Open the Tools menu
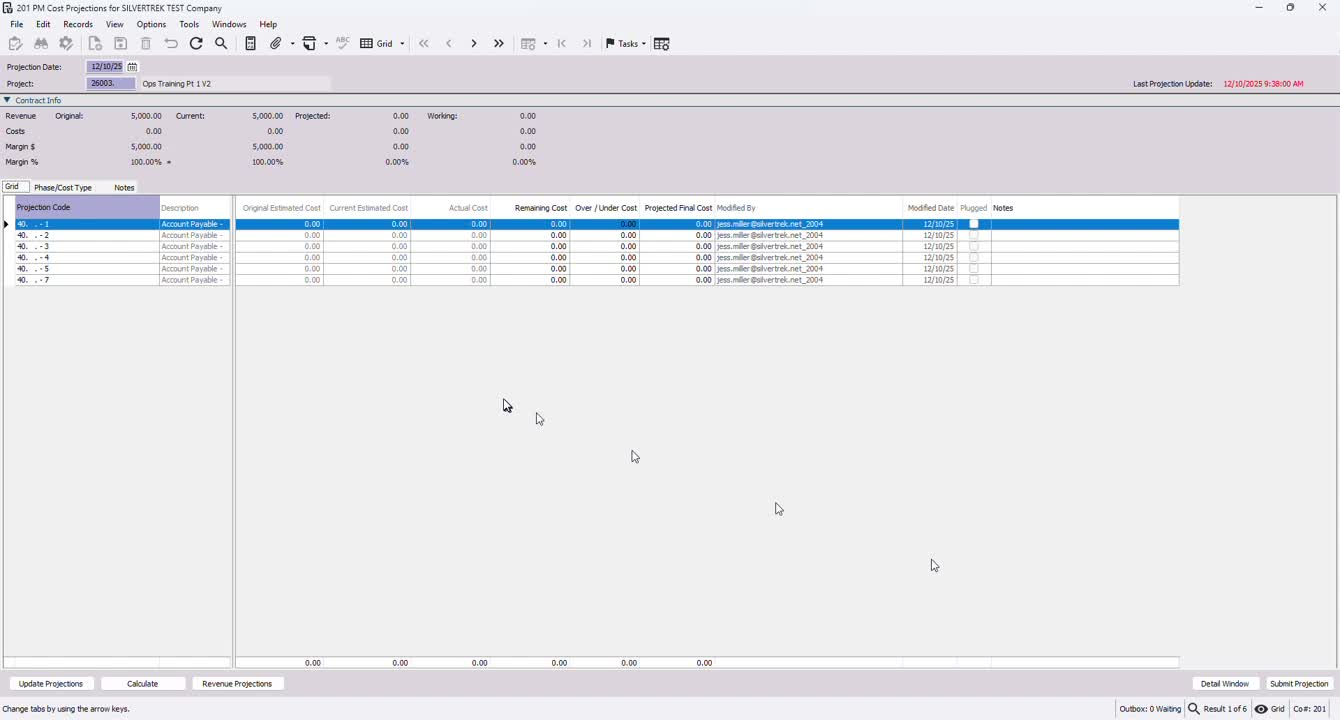The width and height of the screenshot is (1340, 720). [x=189, y=24]
